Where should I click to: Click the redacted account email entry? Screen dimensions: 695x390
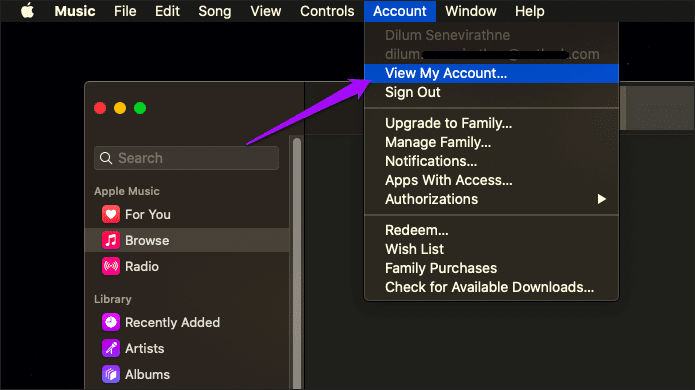coord(491,54)
